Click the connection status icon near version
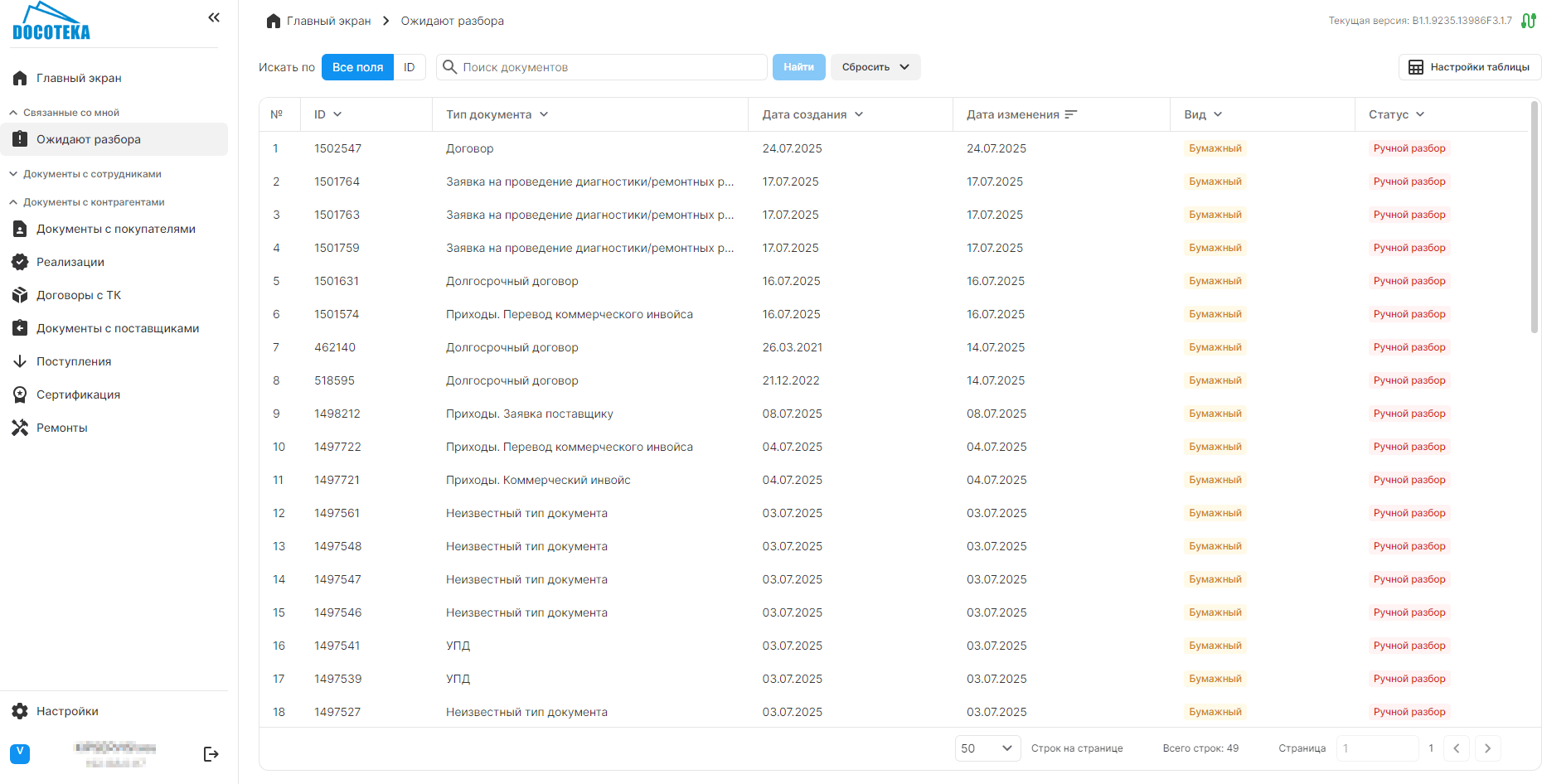 pyautogui.click(x=1529, y=21)
